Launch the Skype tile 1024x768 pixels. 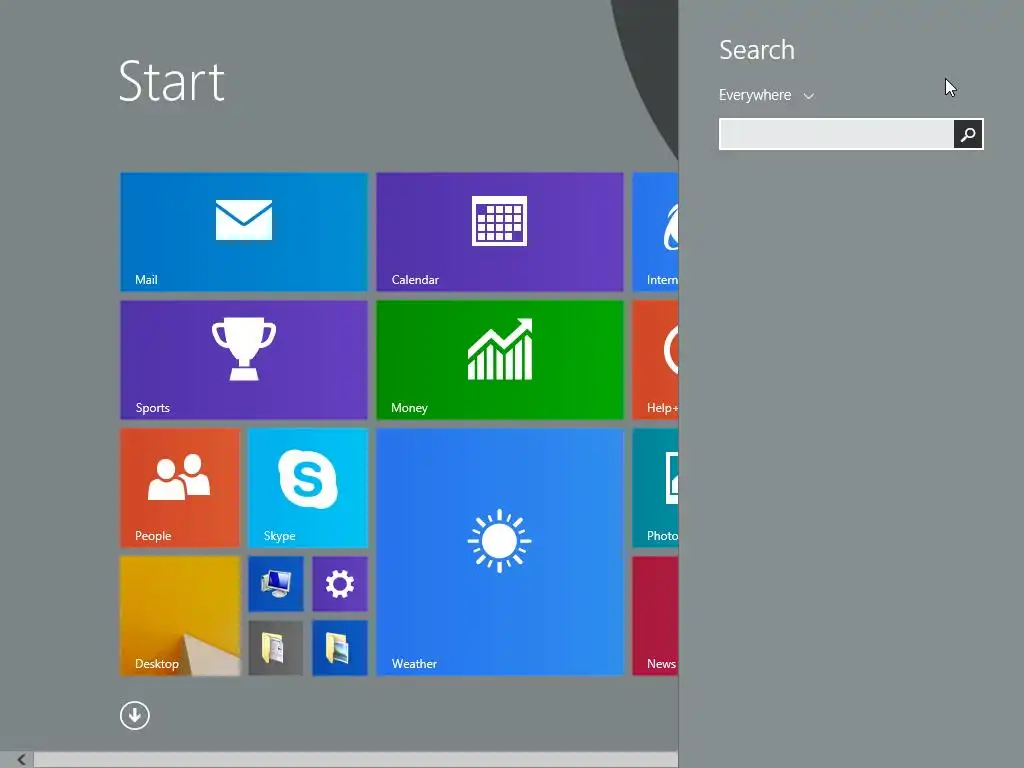[x=308, y=488]
